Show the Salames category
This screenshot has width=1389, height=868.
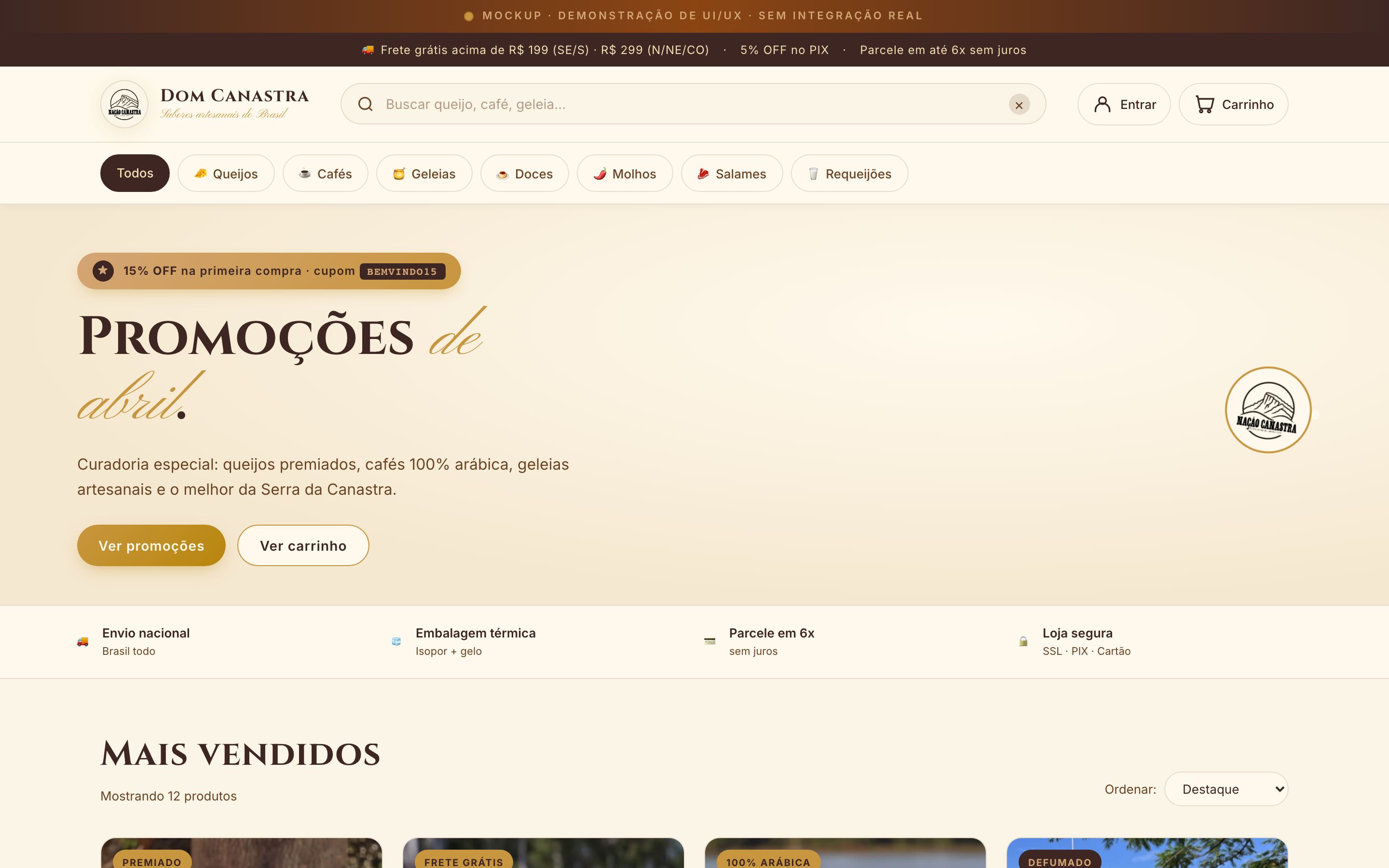(732, 174)
